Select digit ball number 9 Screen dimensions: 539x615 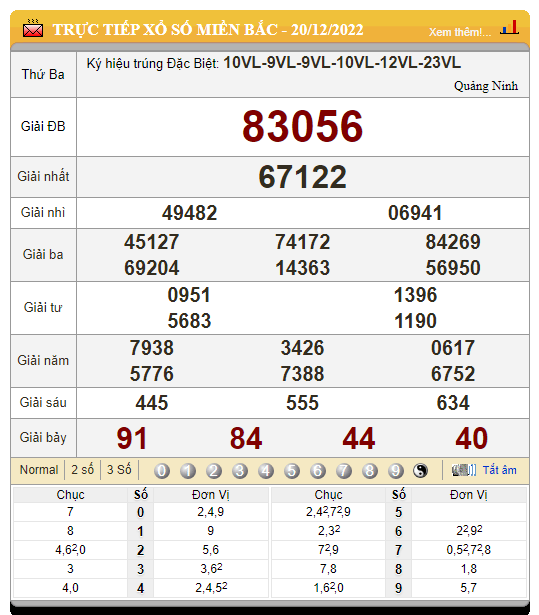point(395,471)
